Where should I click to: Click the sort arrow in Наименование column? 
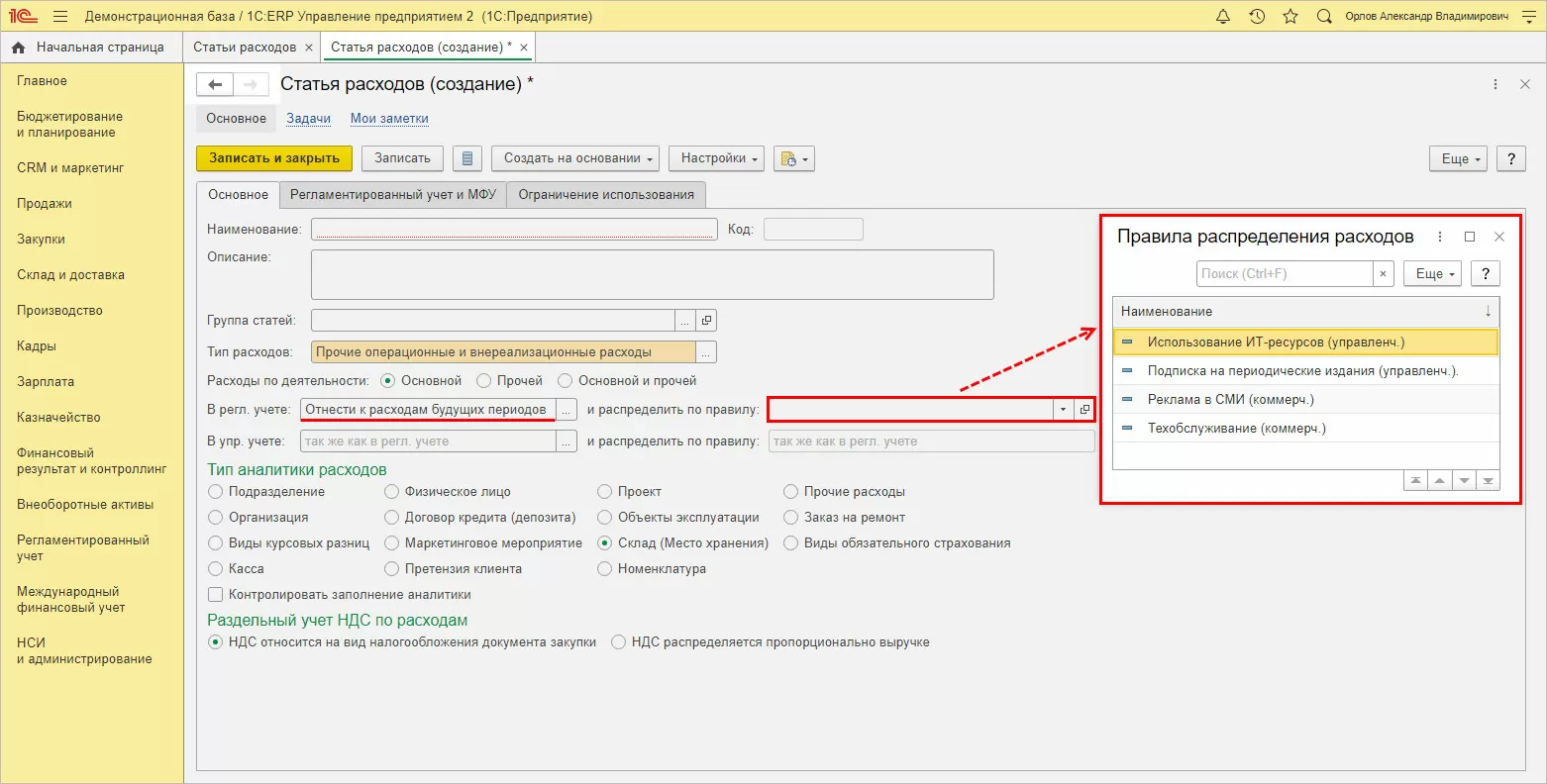(x=1488, y=312)
